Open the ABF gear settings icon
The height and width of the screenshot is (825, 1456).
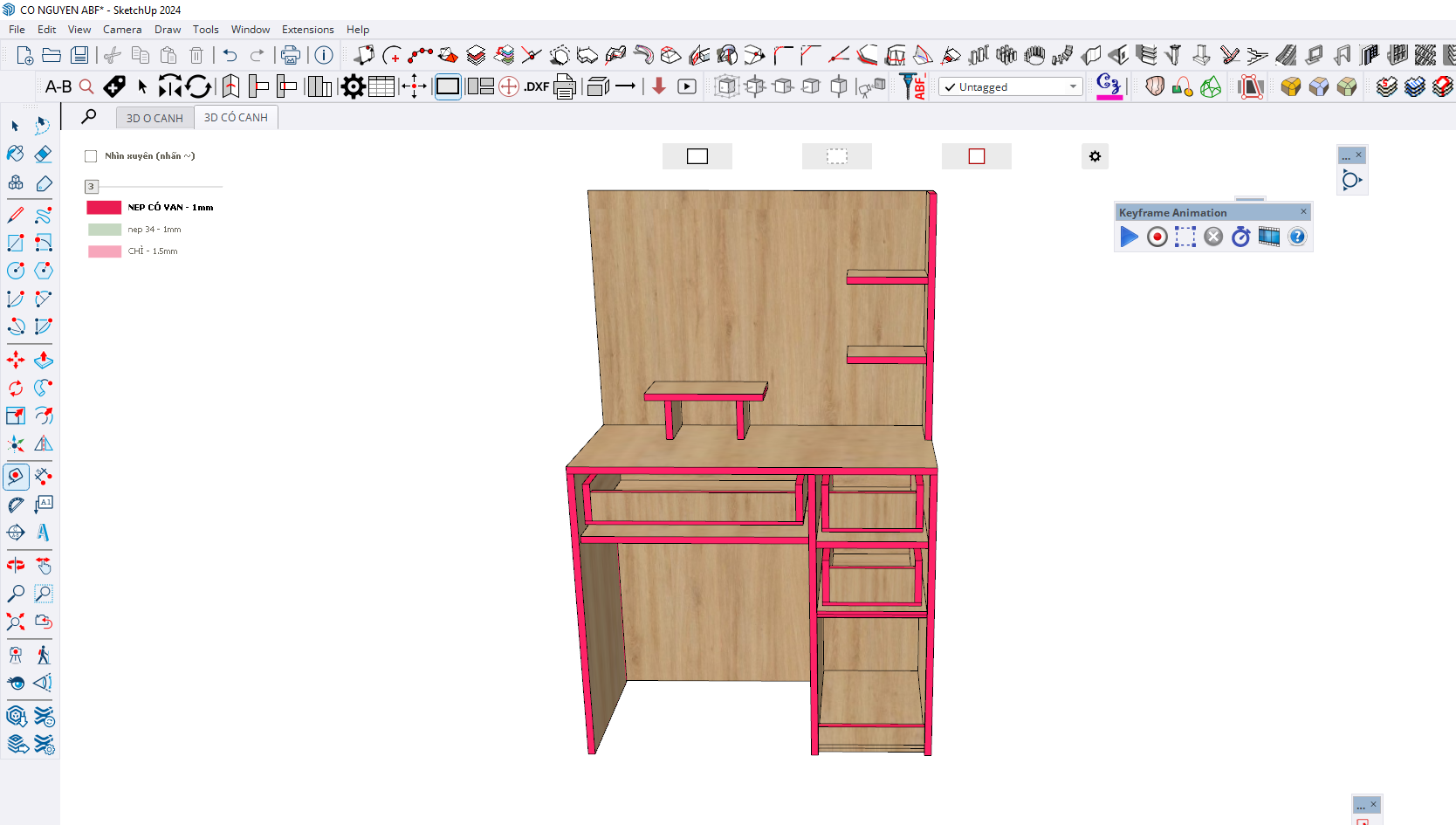click(x=353, y=86)
